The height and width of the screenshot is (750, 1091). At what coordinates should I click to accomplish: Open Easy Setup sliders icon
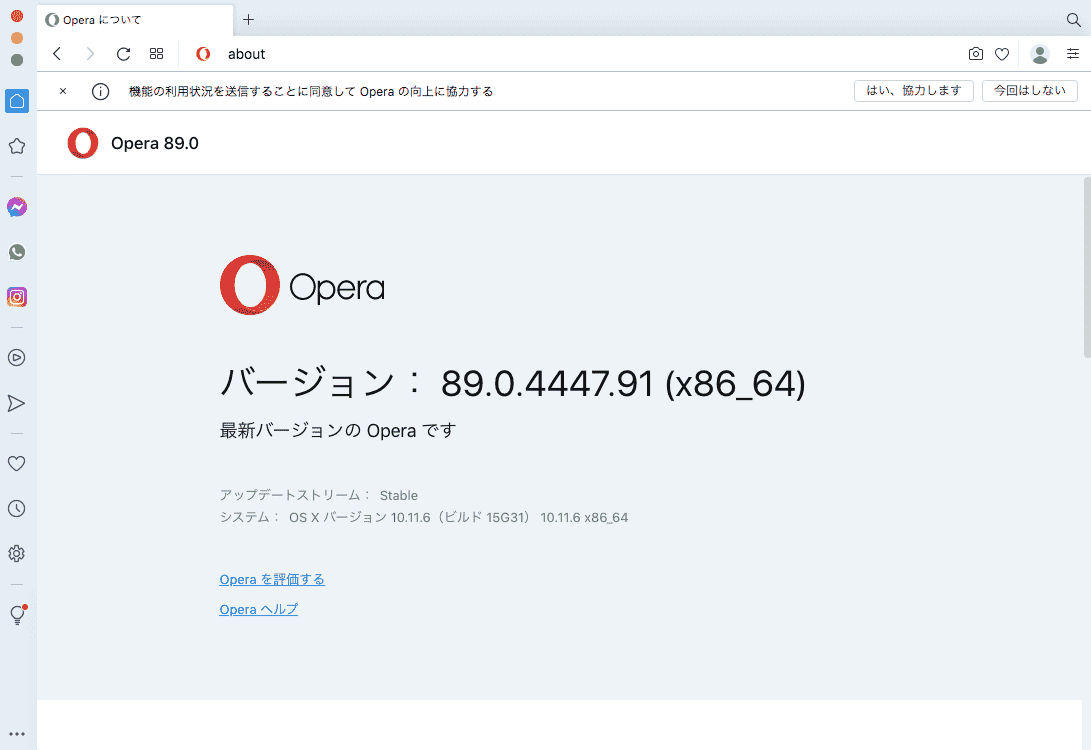click(1073, 54)
